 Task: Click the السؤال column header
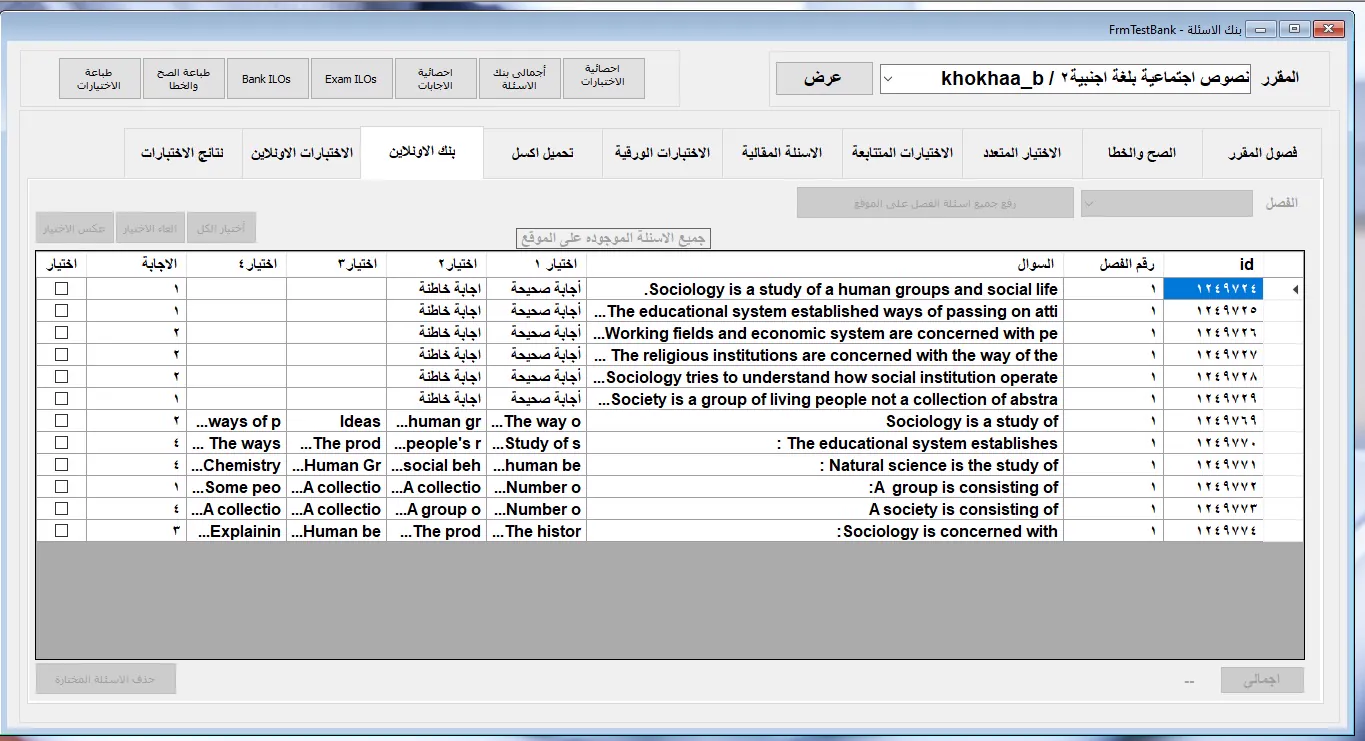[825, 264]
